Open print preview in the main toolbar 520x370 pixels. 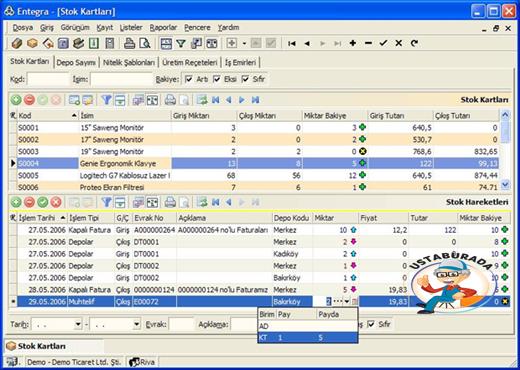(144, 43)
